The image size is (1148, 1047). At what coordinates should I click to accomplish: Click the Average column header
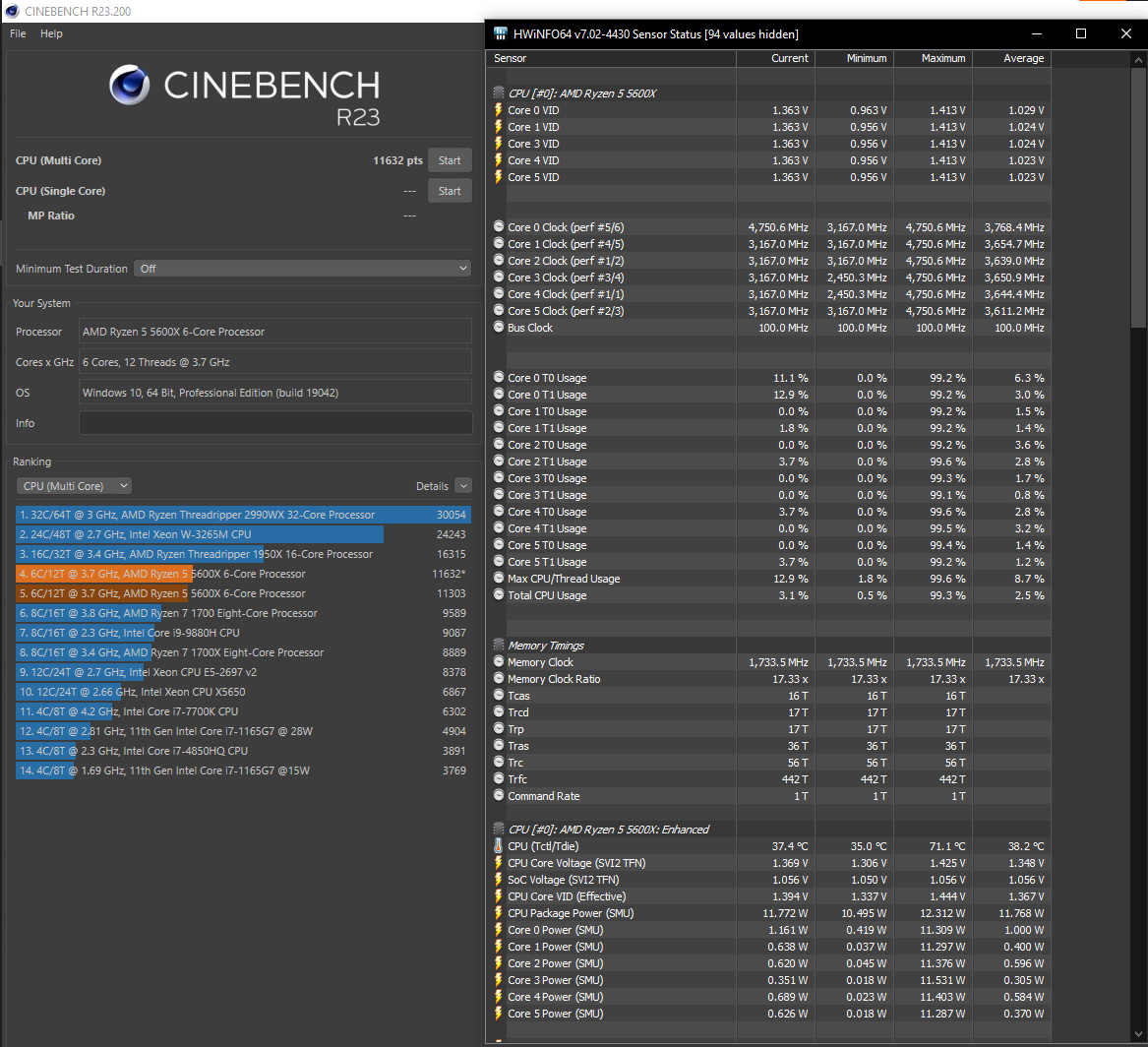point(1012,59)
